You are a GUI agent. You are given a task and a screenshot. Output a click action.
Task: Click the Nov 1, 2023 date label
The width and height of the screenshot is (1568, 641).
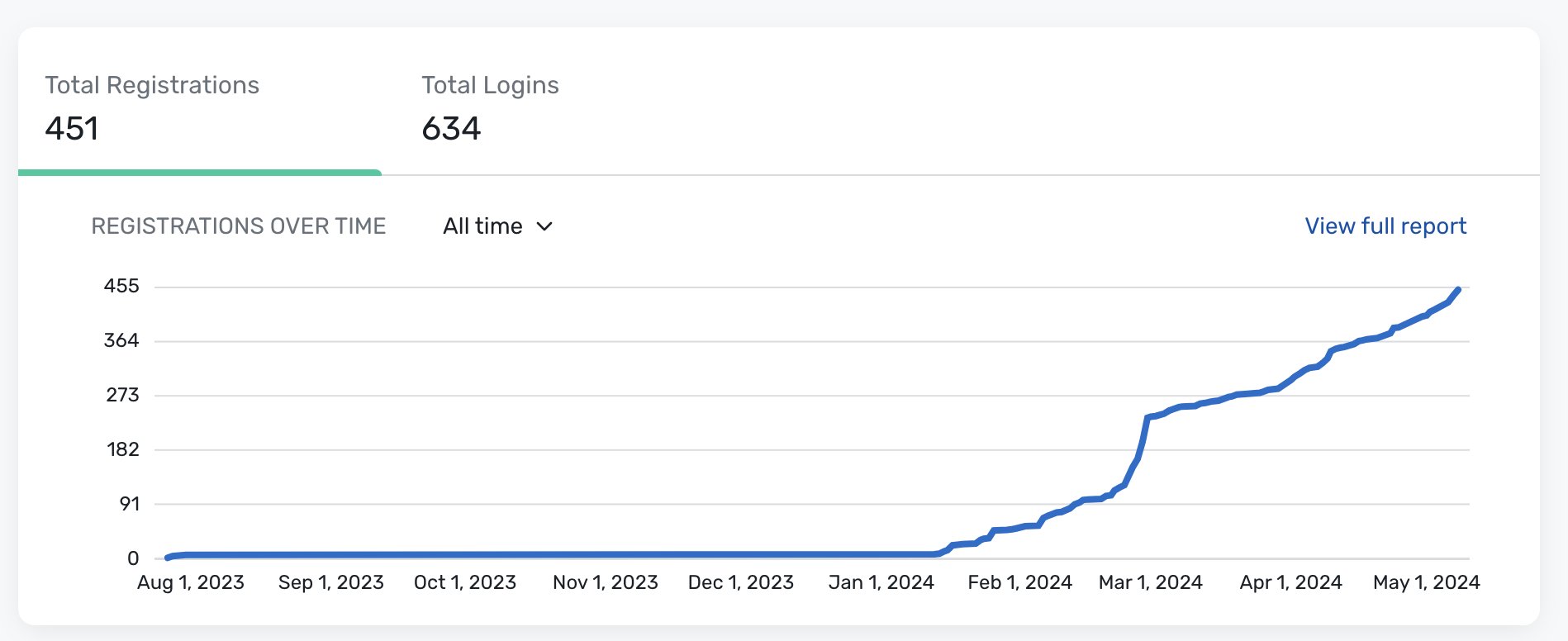tap(606, 582)
